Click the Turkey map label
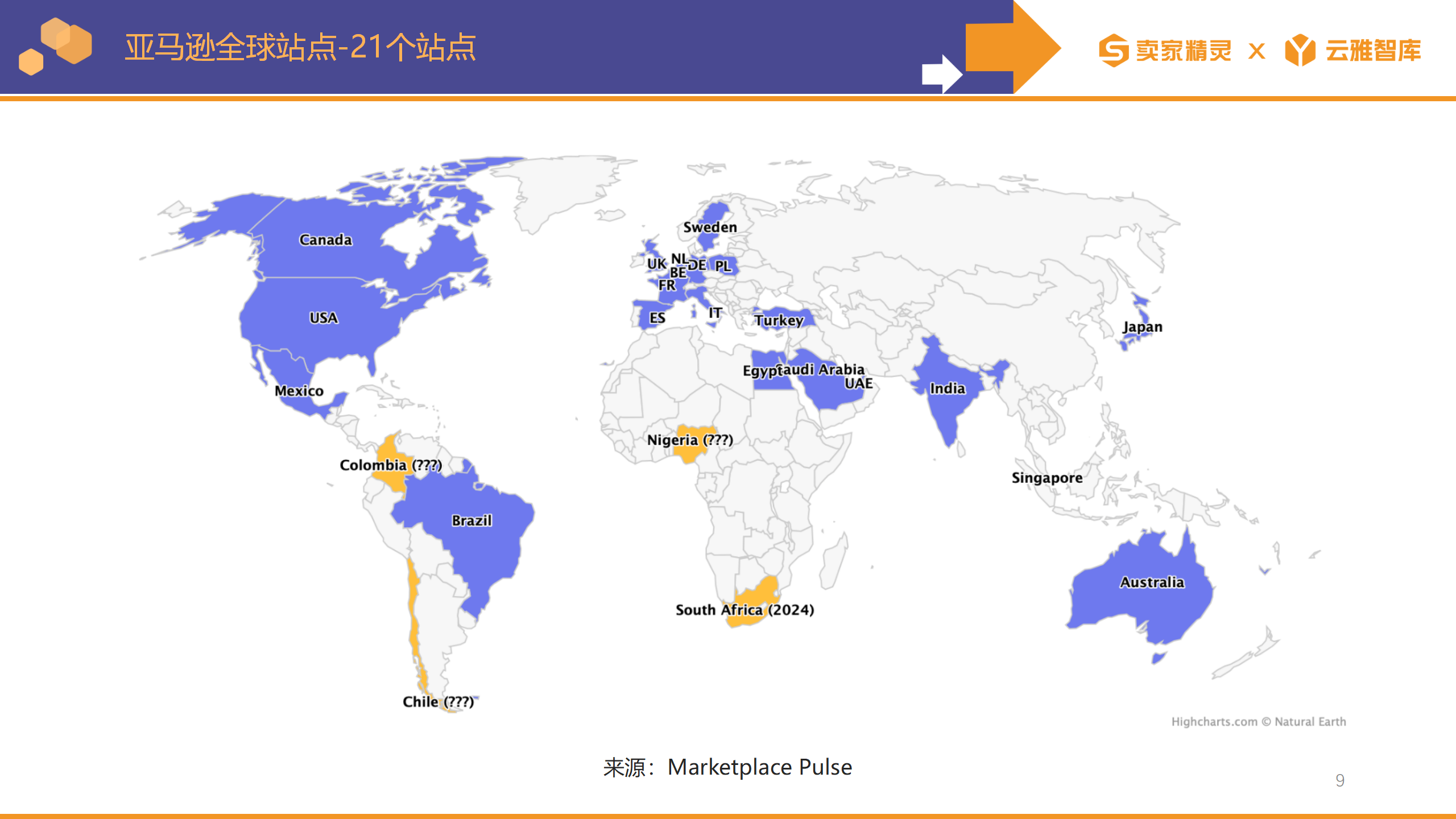 click(x=779, y=320)
